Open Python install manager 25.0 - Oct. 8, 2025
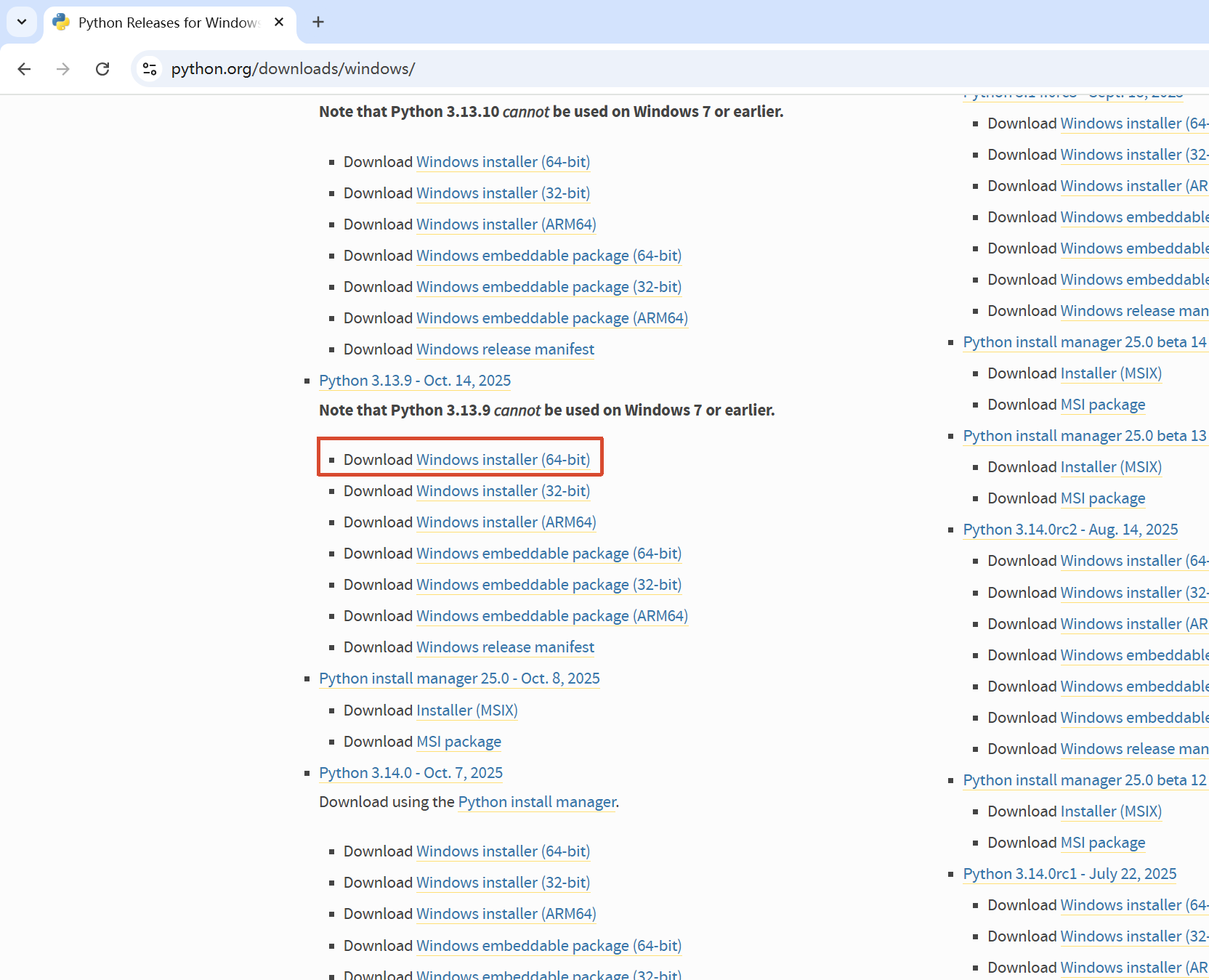1209x980 pixels. (459, 679)
